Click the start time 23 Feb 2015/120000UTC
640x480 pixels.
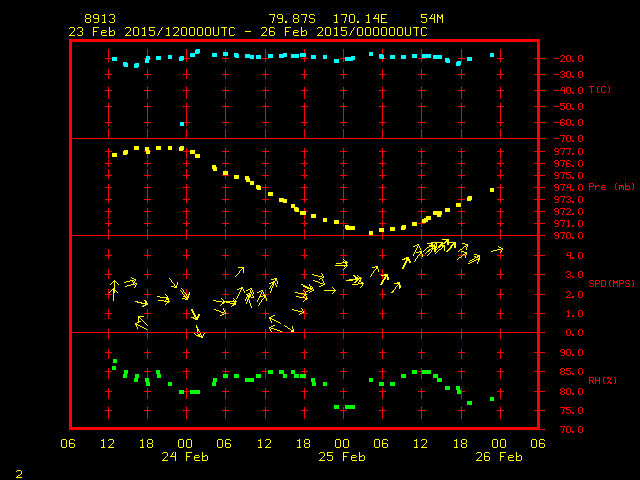[152, 32]
